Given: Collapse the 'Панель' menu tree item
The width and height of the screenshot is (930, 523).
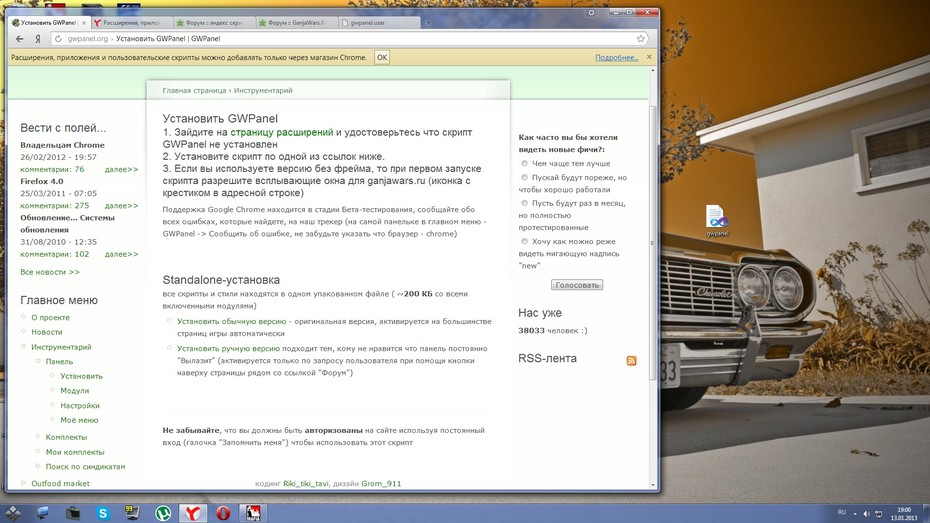Looking at the screenshot, I should (38, 361).
